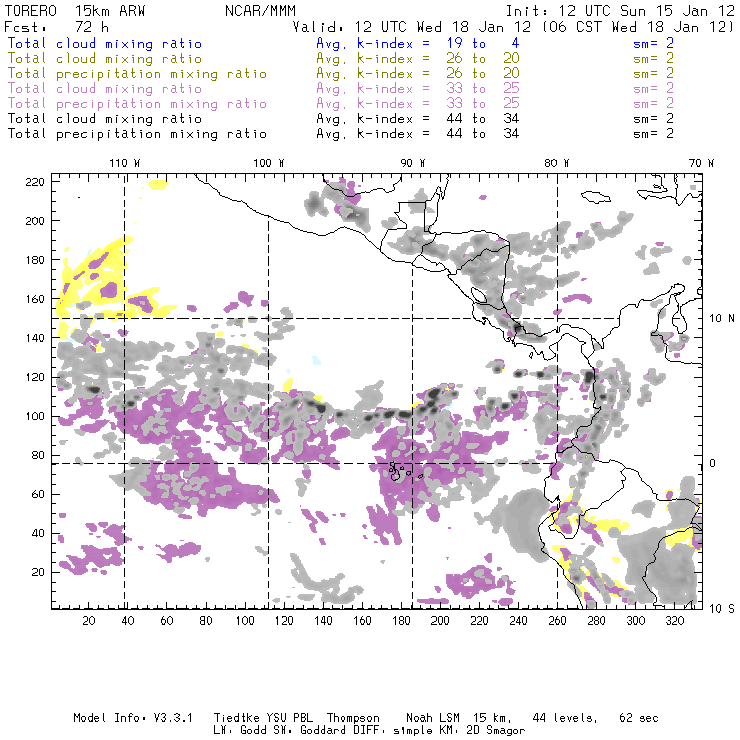Click the "160" tick label on the left axis
Viewport: 740px width, 740px height.
pos(34,299)
